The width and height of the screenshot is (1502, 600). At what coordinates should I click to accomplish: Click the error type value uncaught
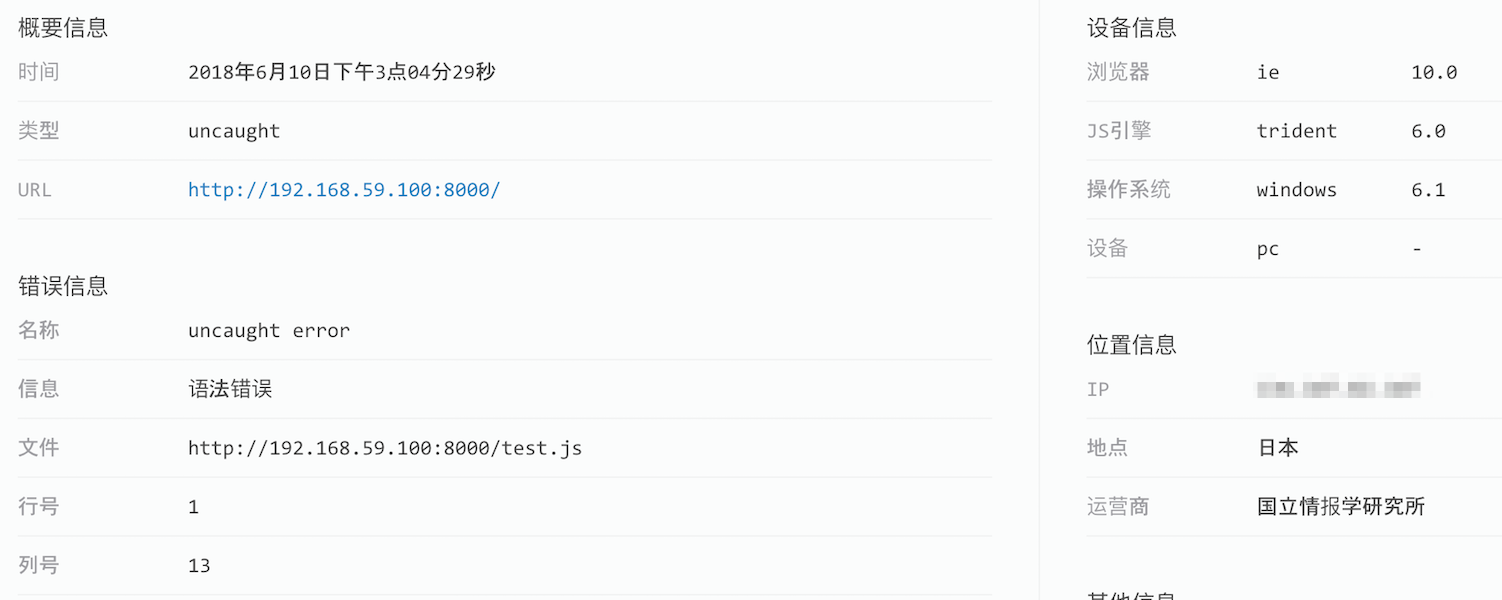(x=233, y=130)
